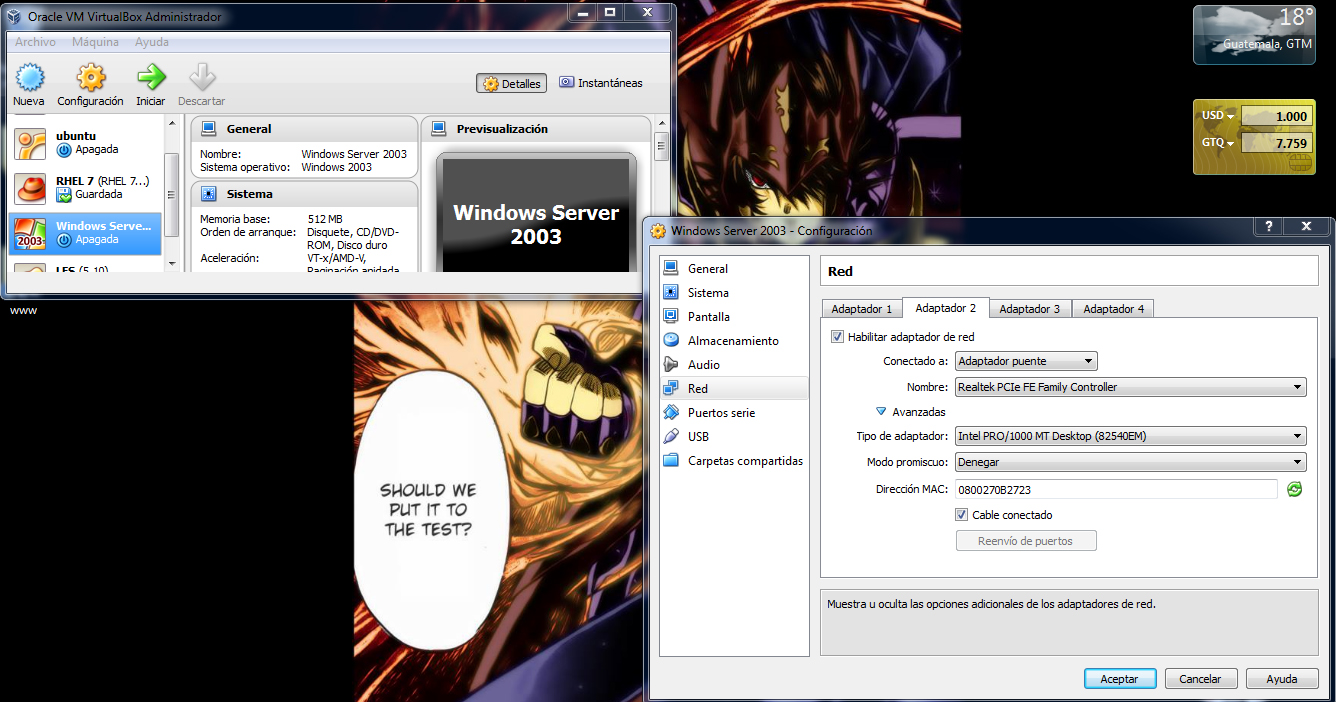Open the General settings category
Viewport: 1336px width, 702px height.
point(734,269)
